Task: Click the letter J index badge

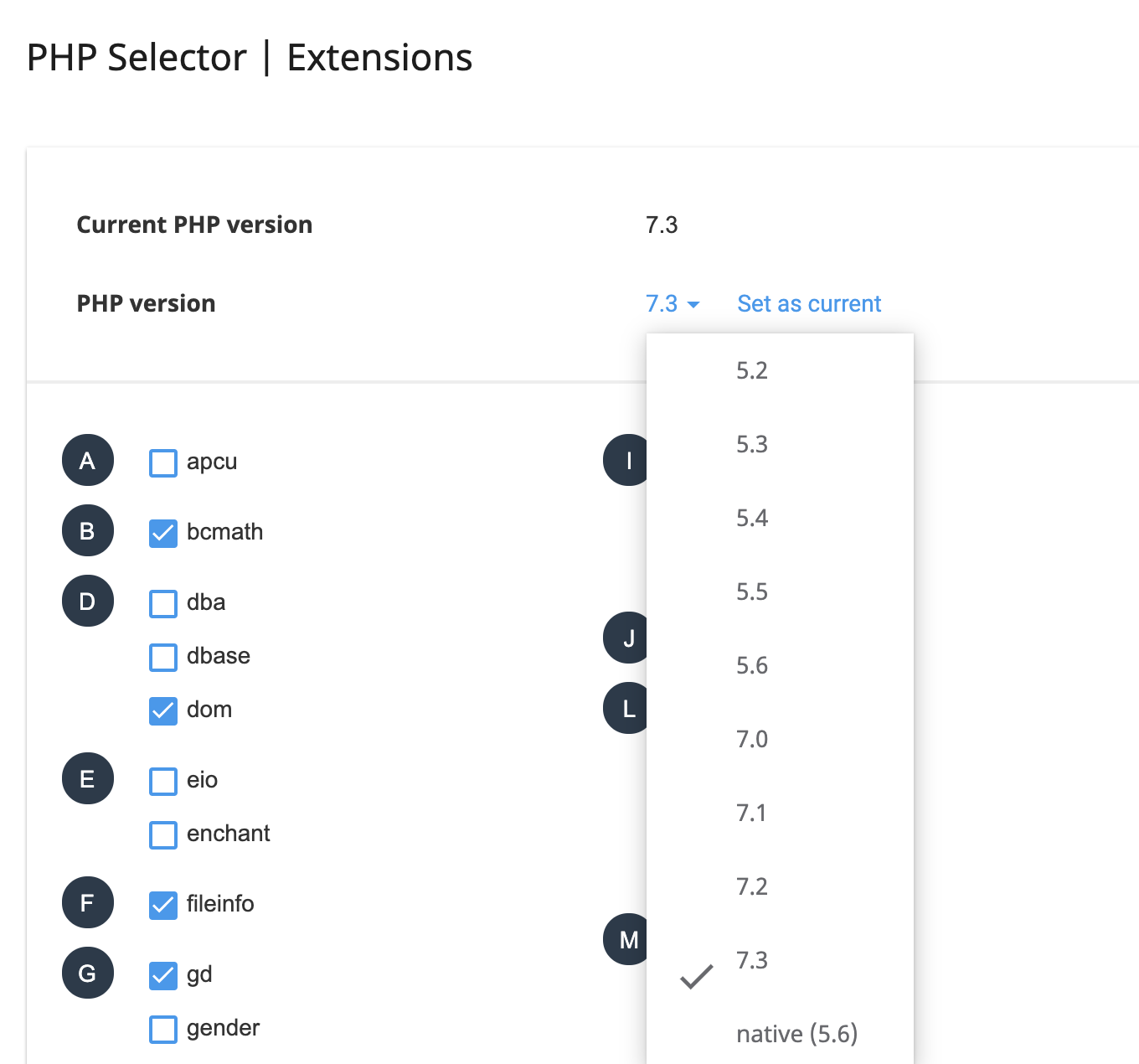Action: click(626, 638)
